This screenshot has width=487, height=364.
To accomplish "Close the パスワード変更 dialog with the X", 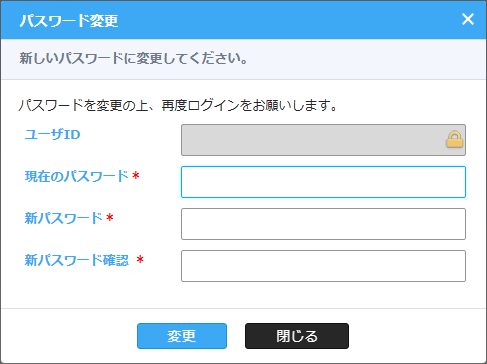I will tap(468, 19).
